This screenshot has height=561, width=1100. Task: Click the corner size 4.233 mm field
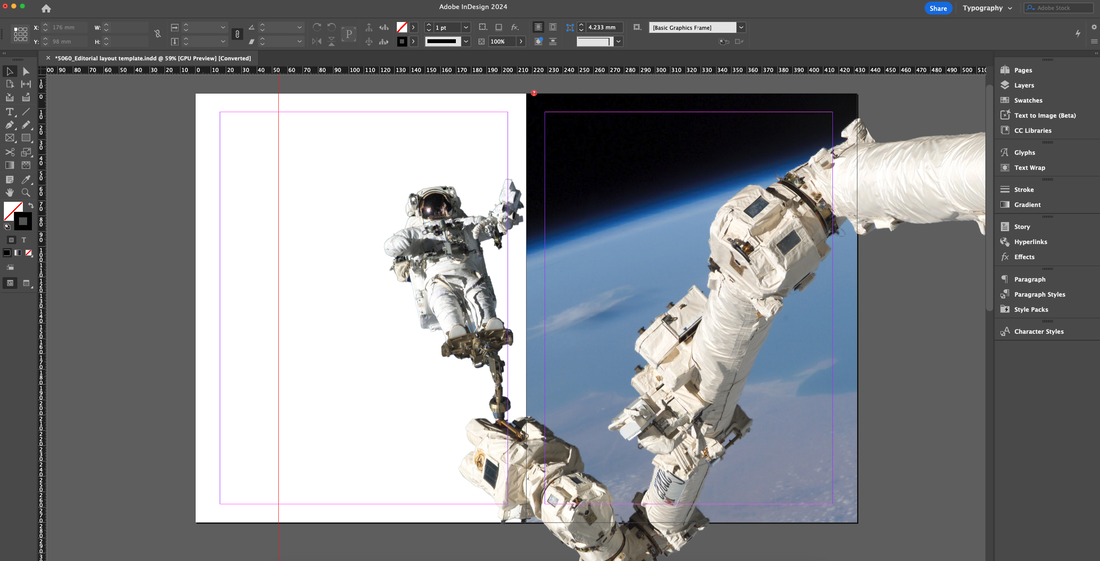[604, 27]
